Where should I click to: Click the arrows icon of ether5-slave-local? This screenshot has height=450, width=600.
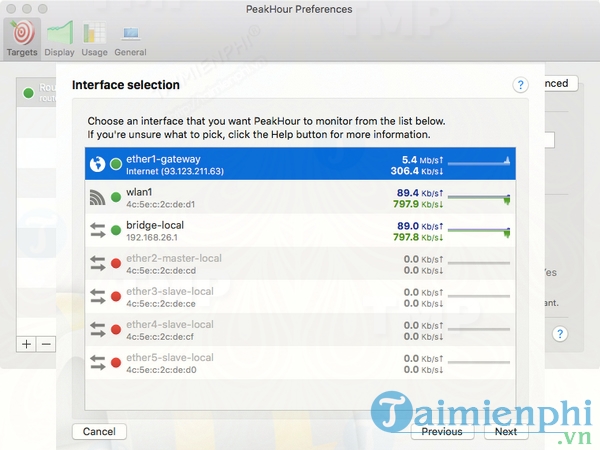(98, 363)
